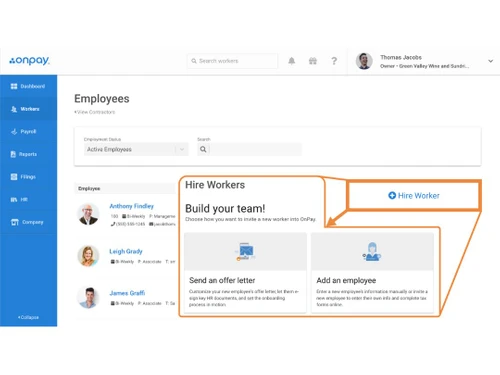Screen dimensions: 500x375
Task: Open Payroll in sidebar
Action: [28, 132]
